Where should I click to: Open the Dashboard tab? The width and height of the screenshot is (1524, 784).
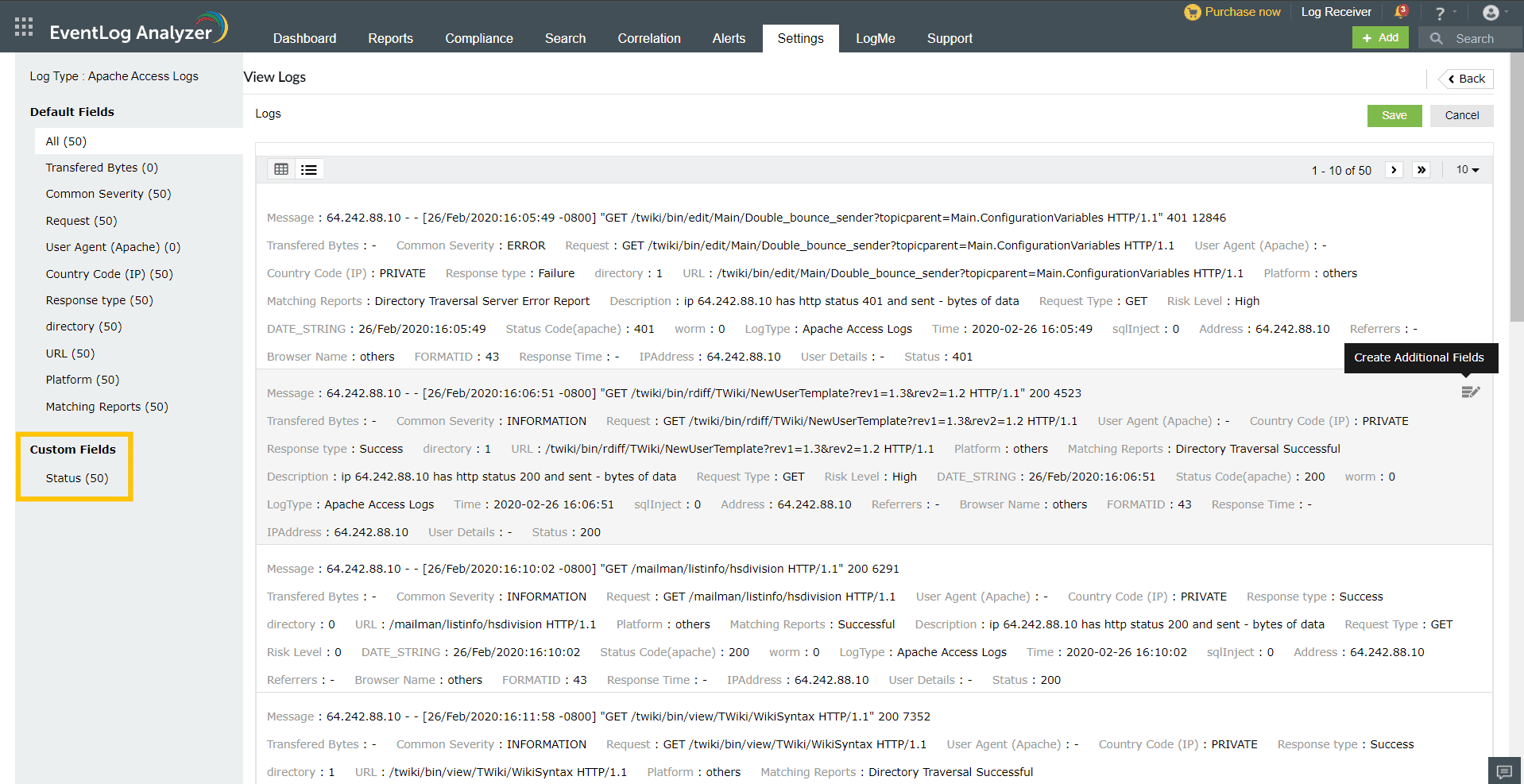pyautogui.click(x=304, y=38)
